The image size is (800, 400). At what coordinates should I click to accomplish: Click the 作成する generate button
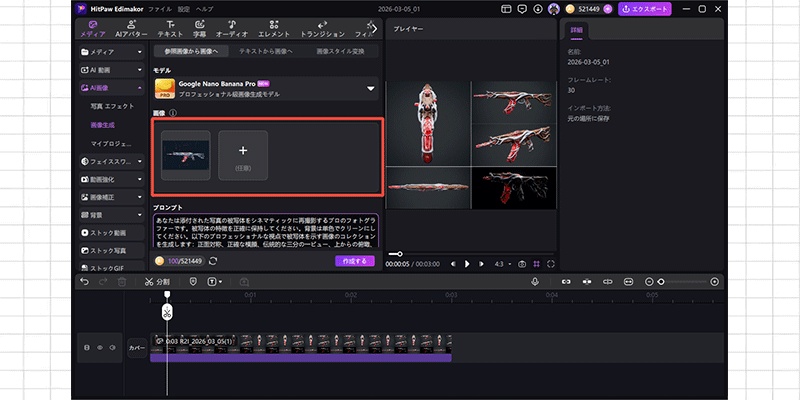[x=355, y=261]
